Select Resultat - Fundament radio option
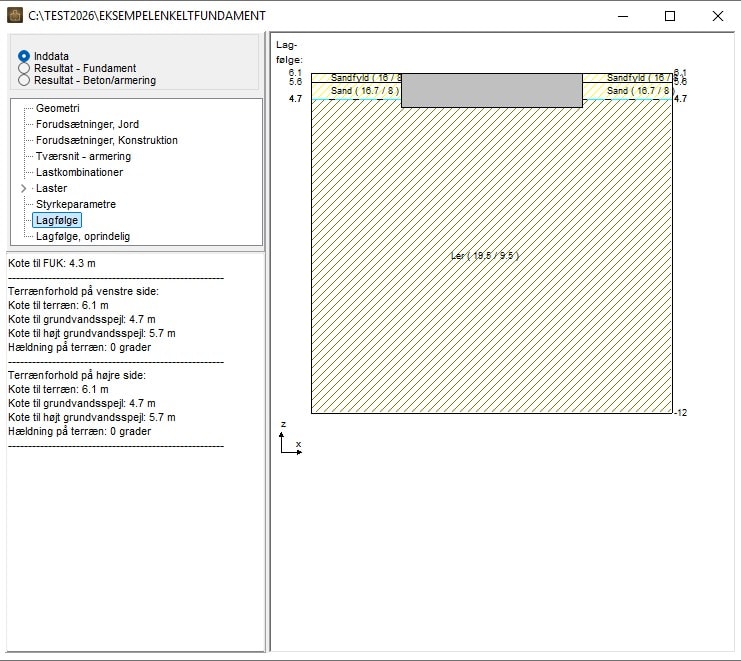Viewport: 741px width, 661px height. 24,68
